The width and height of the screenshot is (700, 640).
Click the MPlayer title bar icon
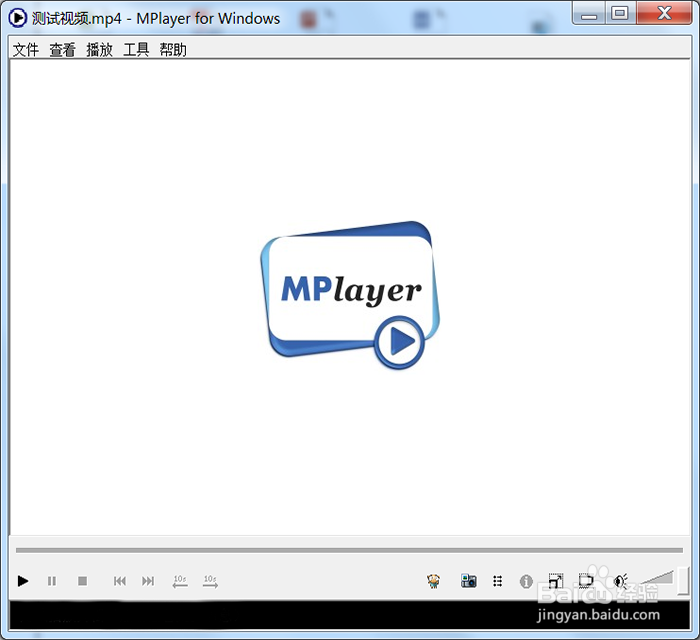18,18
